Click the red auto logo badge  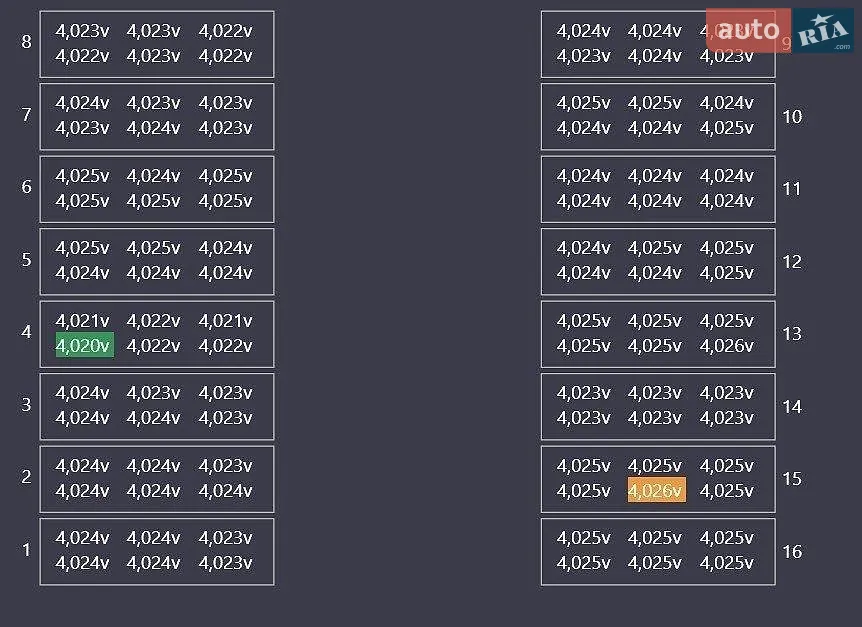tap(748, 31)
